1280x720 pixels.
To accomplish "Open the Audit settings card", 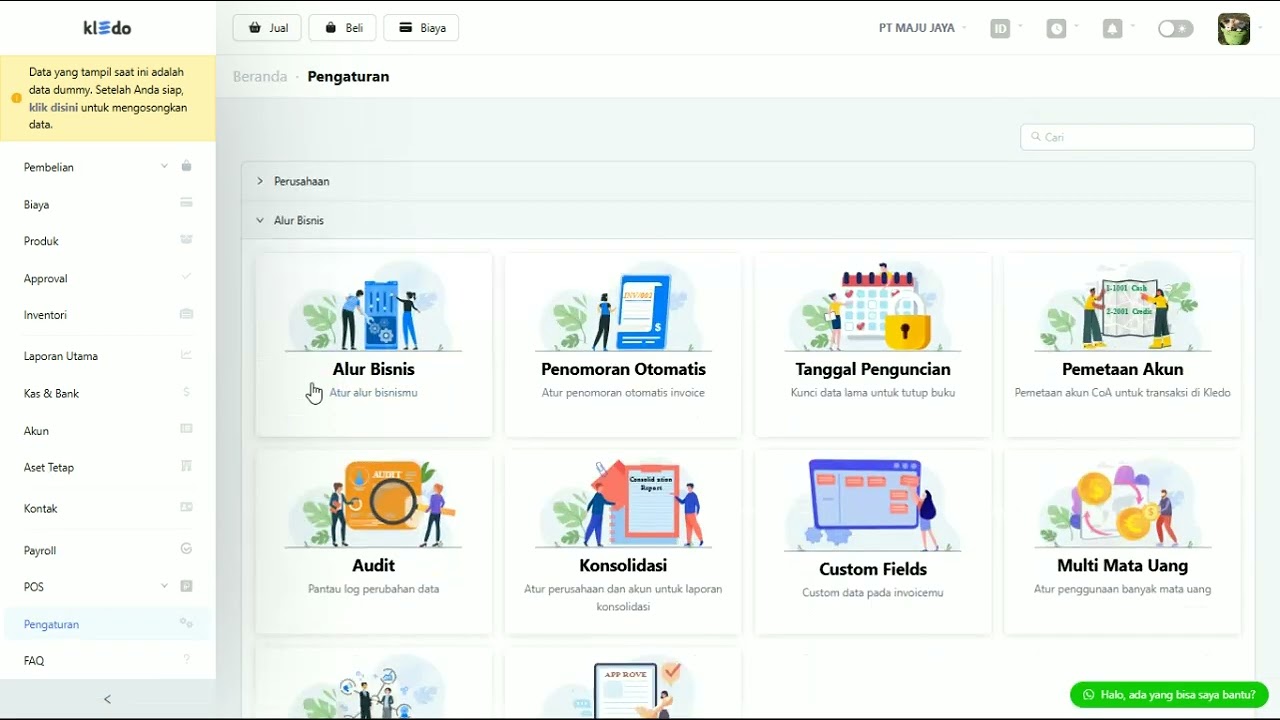I will pos(374,542).
